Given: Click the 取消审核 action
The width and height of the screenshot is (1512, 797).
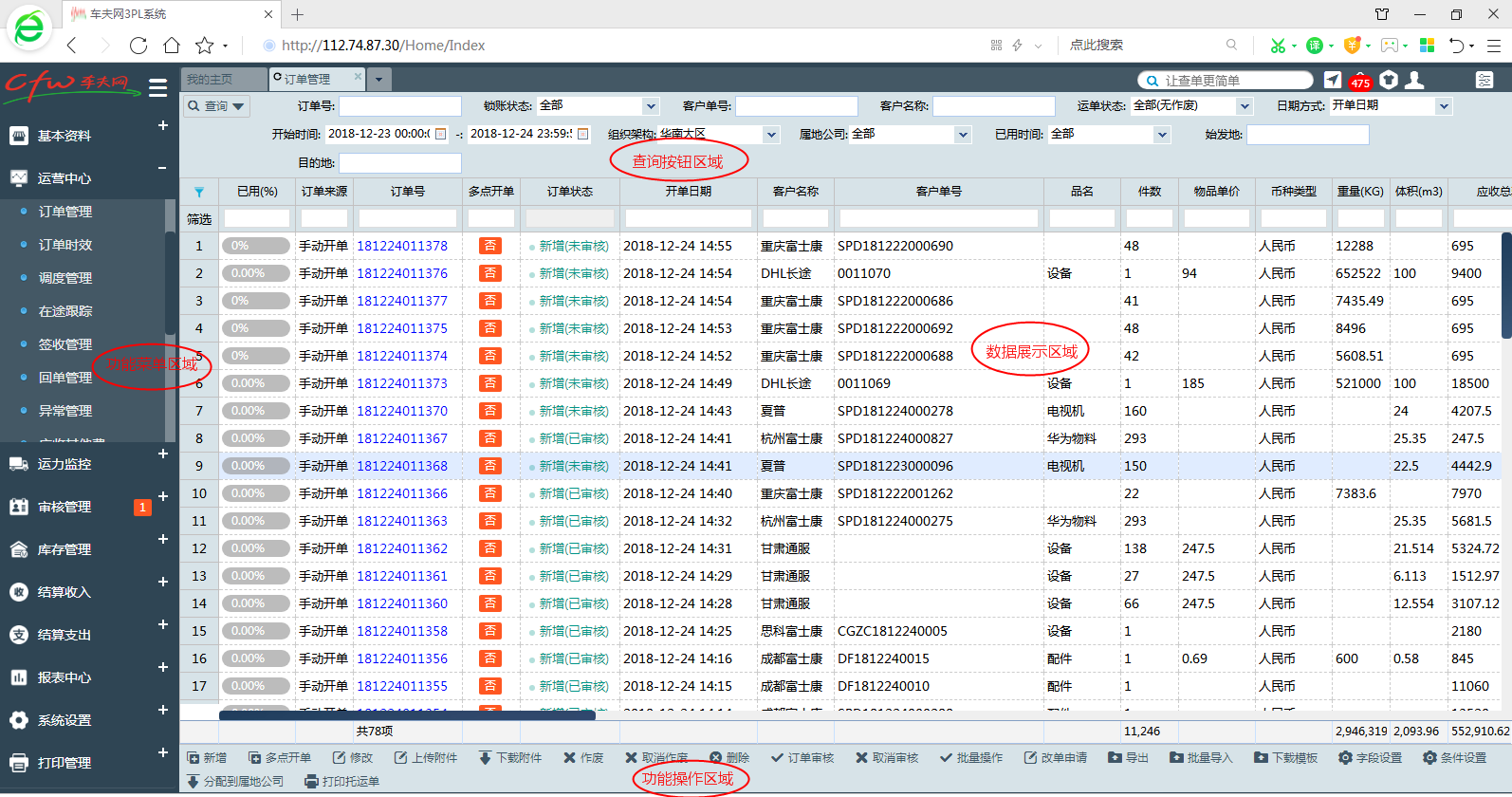Looking at the screenshot, I should (x=887, y=758).
